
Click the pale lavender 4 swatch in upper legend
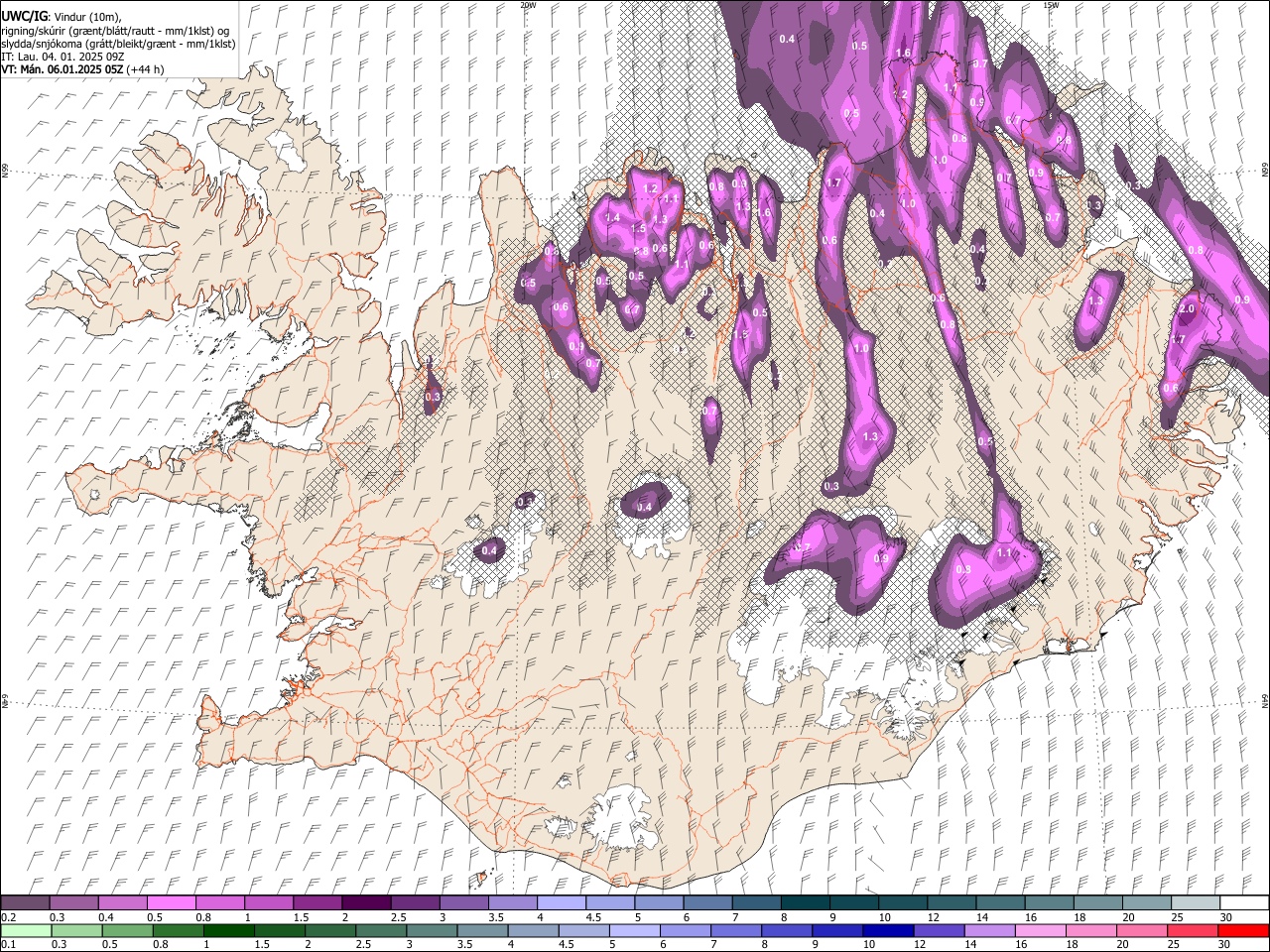[x=561, y=902]
